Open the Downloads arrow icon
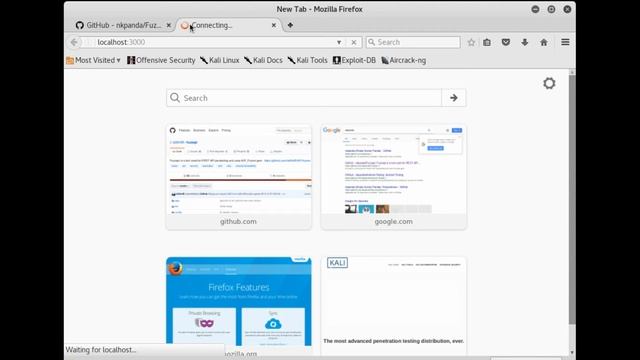 coord(524,42)
